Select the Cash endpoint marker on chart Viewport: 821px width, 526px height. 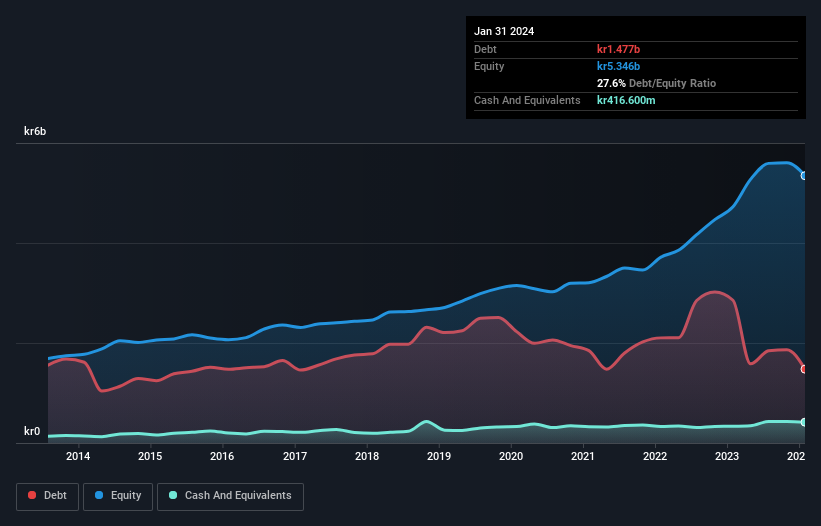804,422
